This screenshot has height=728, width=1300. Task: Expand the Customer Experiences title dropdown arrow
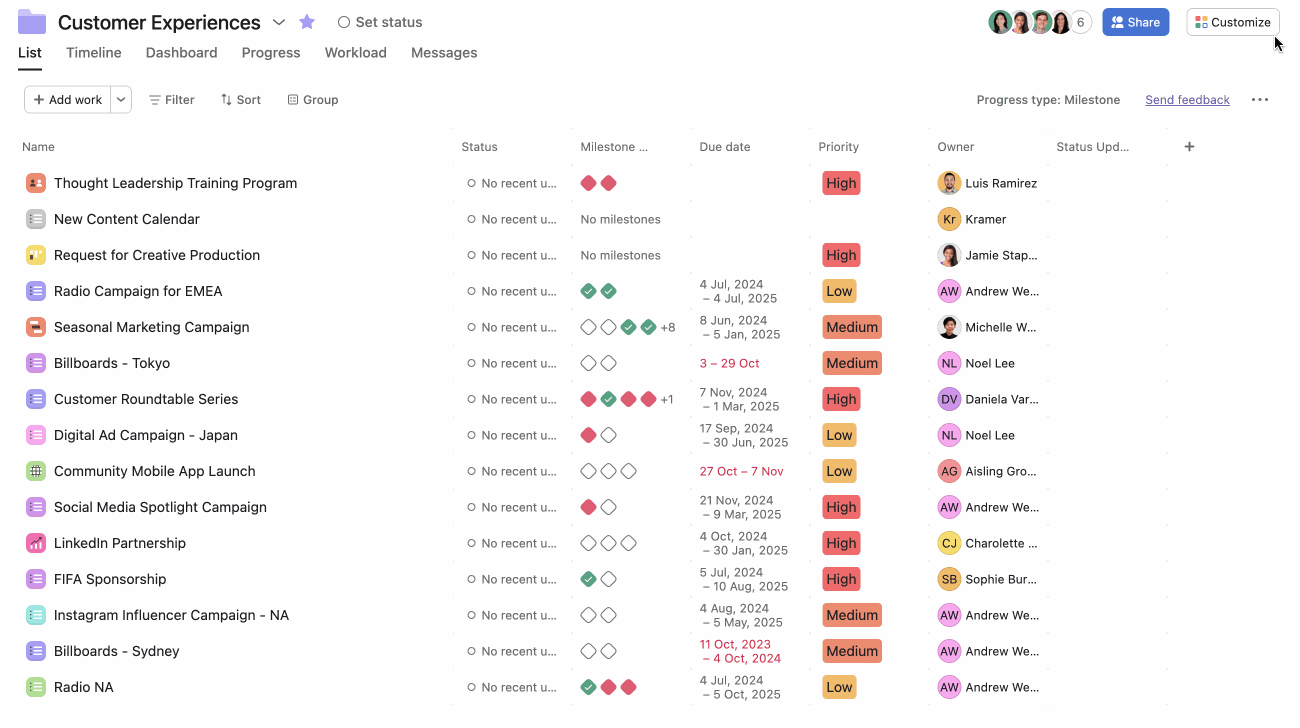click(x=279, y=22)
